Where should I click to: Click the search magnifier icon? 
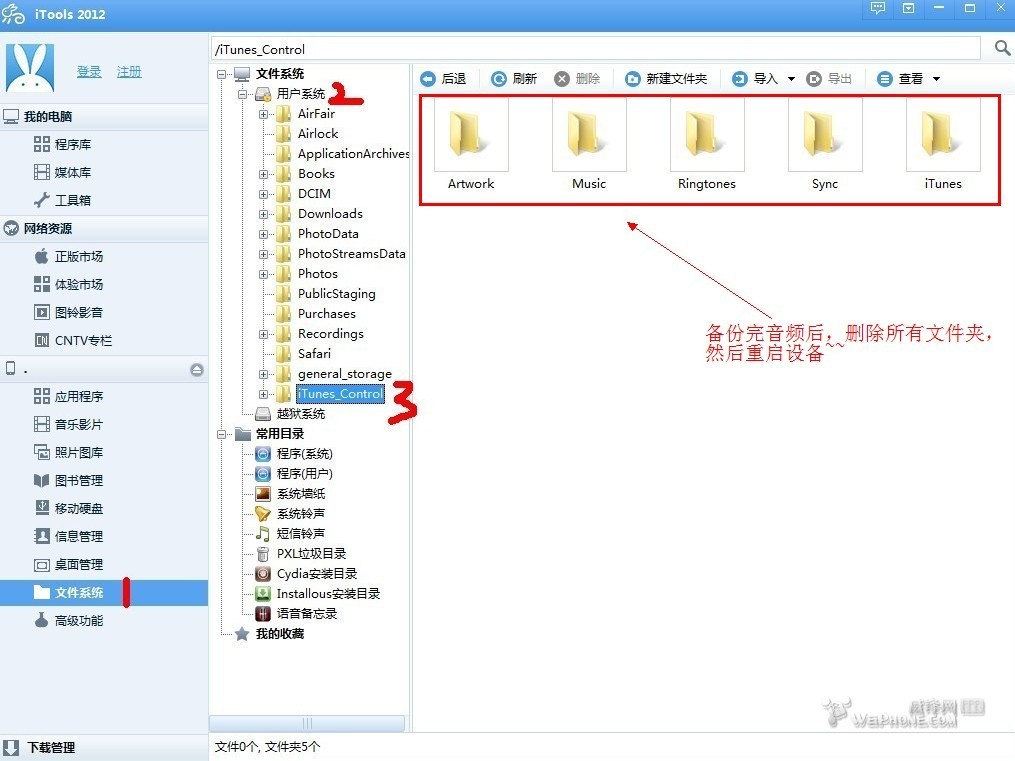click(x=1001, y=48)
